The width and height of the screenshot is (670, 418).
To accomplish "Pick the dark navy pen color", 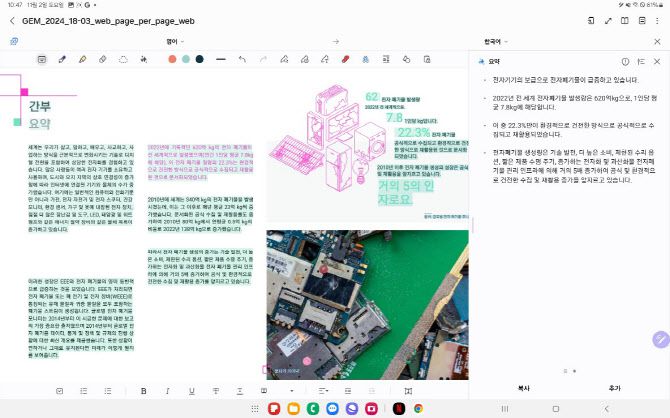I will [200, 59].
